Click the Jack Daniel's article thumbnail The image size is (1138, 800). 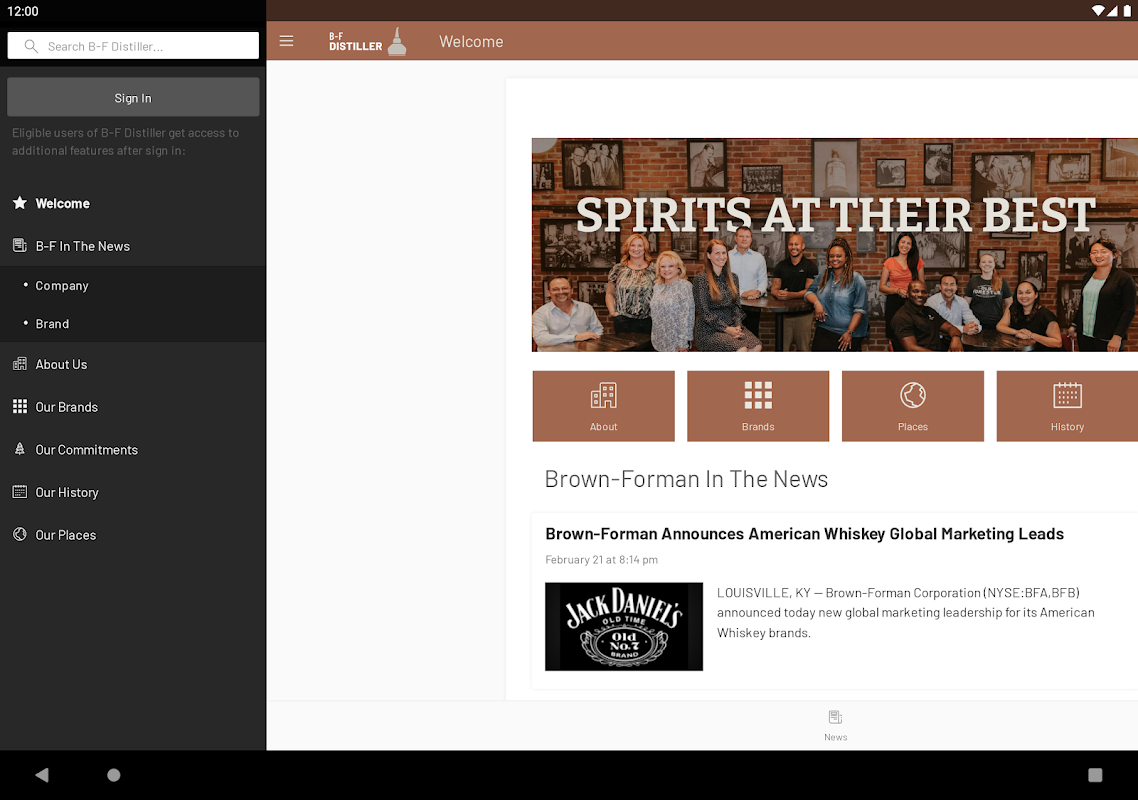[623, 626]
